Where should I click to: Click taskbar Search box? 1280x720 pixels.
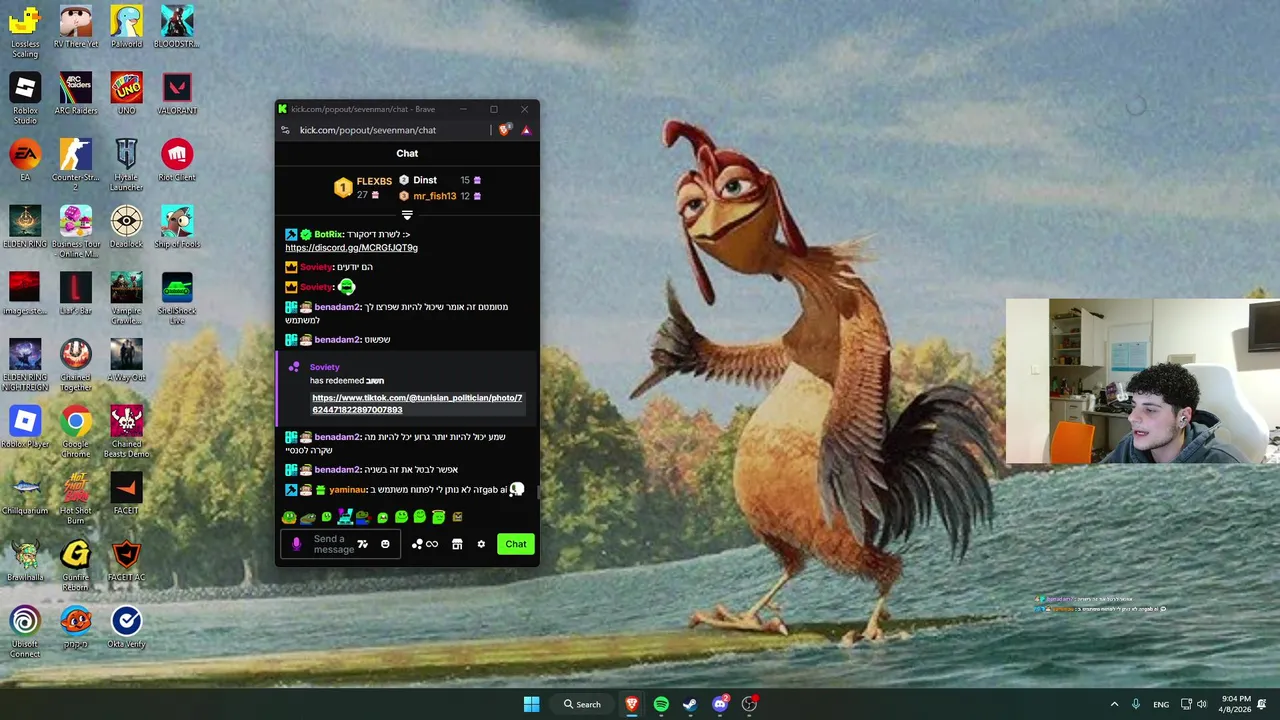pyautogui.click(x=582, y=704)
